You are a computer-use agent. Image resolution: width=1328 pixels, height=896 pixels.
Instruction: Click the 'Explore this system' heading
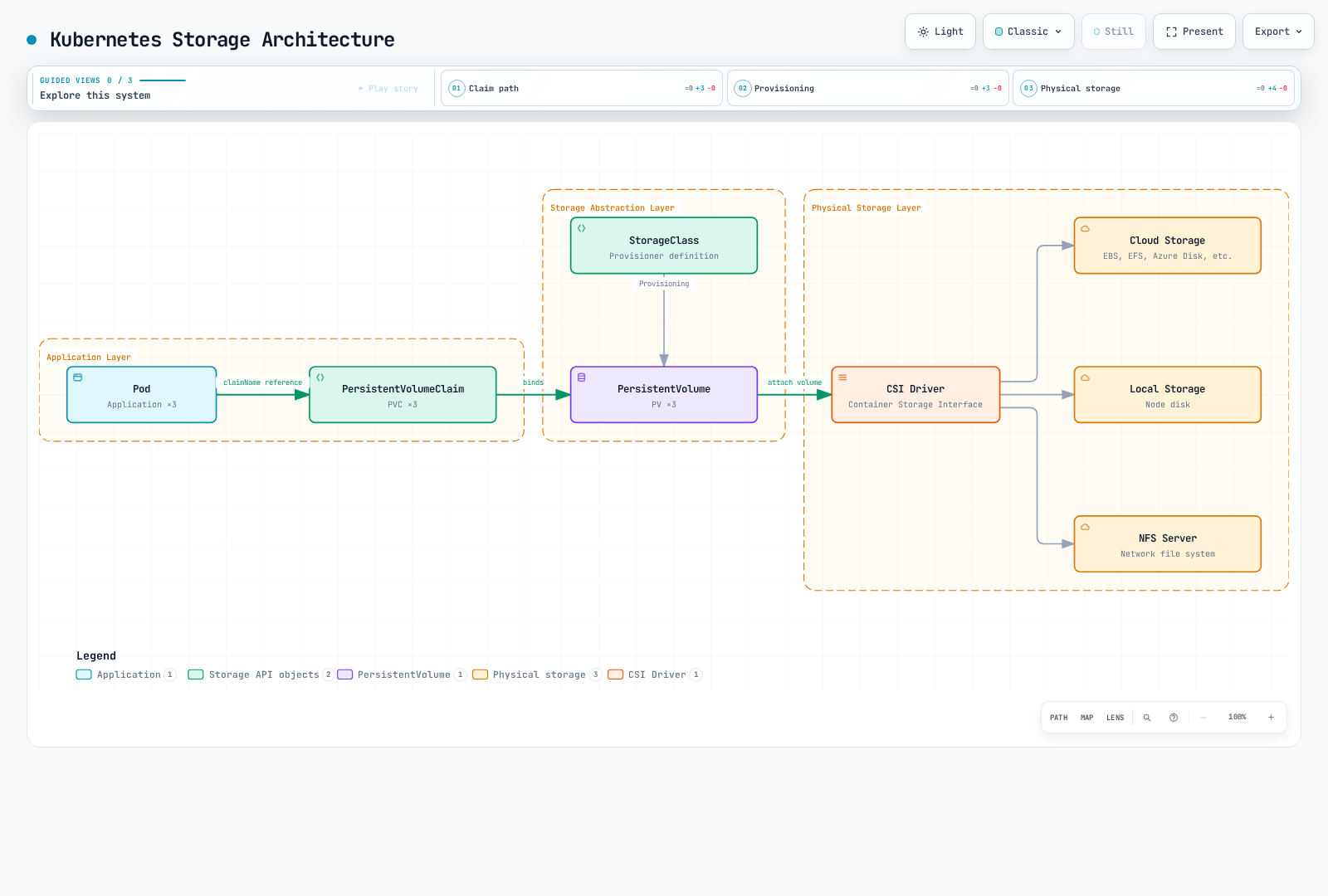pos(95,95)
